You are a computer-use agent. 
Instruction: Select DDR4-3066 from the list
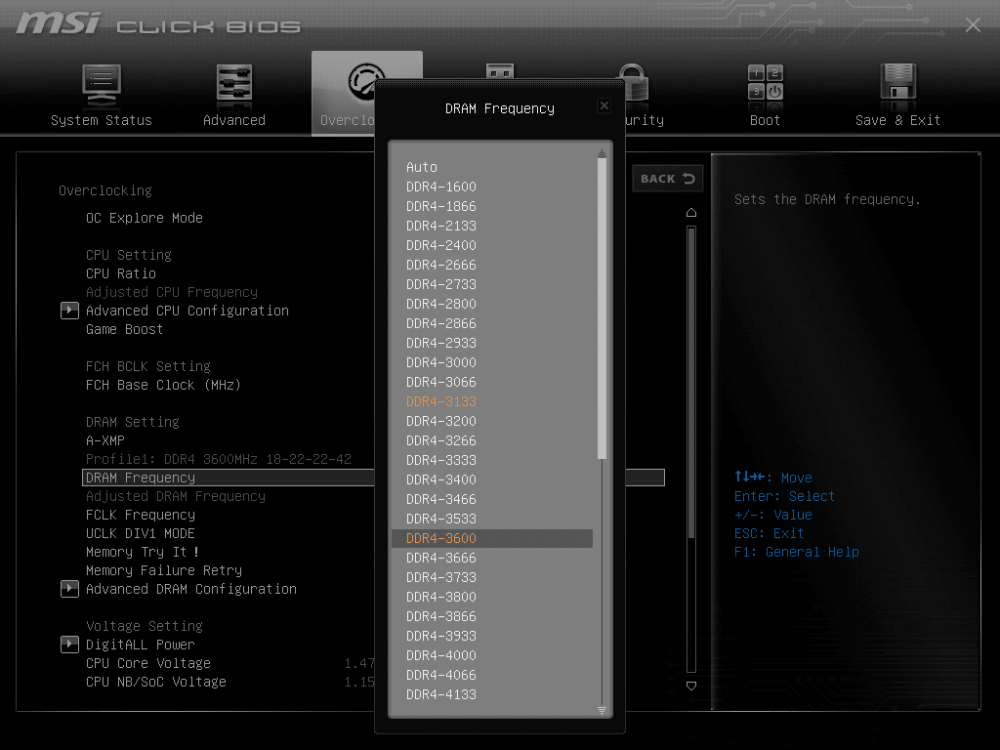pyautogui.click(x=441, y=382)
